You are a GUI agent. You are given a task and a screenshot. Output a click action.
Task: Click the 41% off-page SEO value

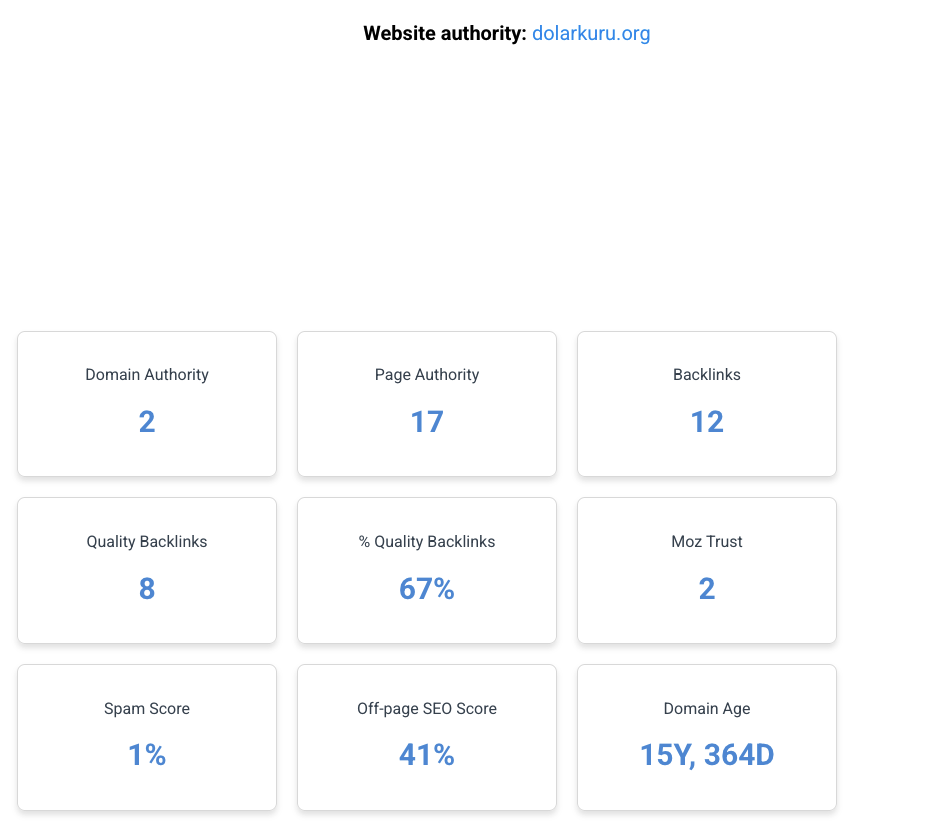[x=427, y=755]
